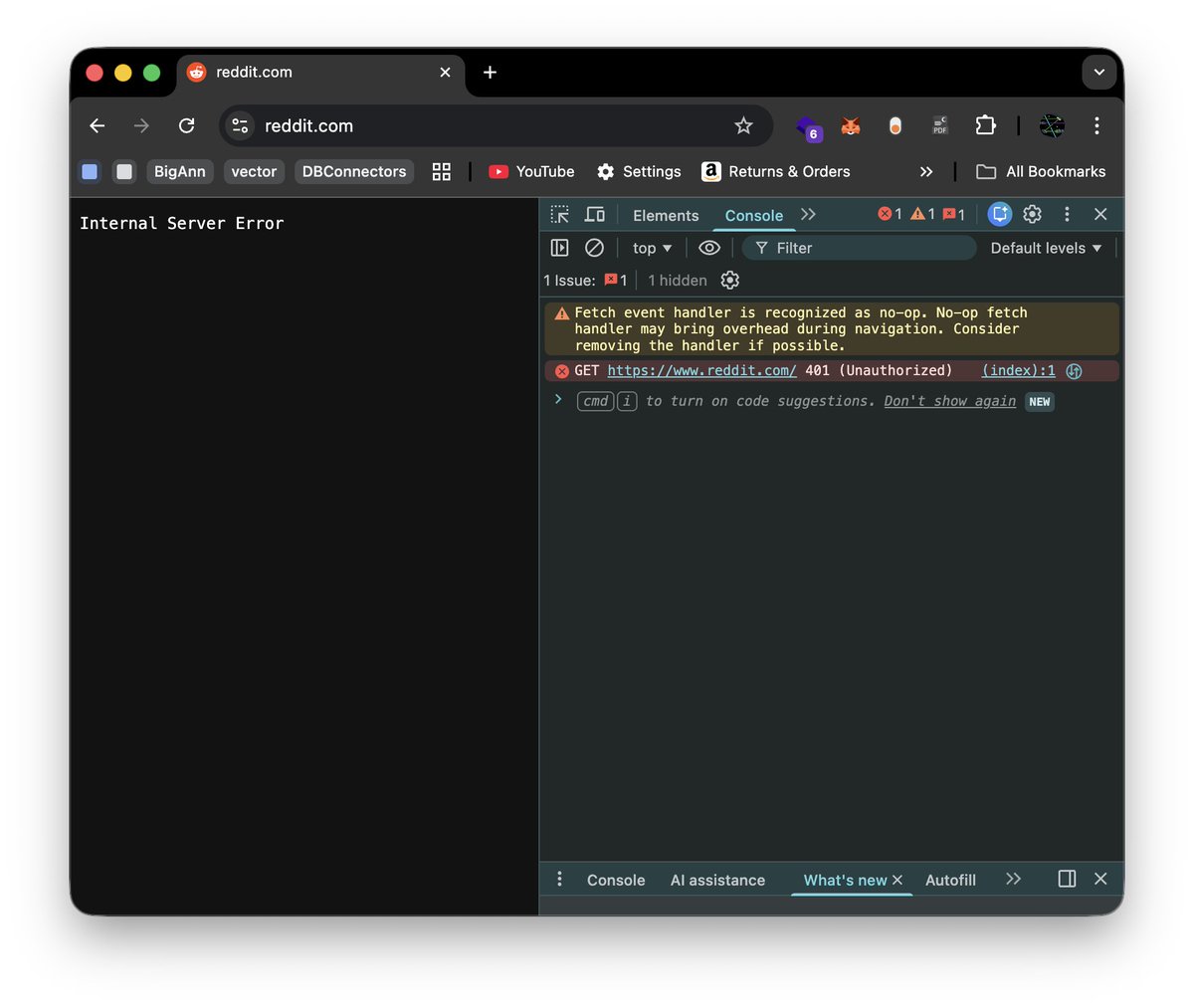The height and width of the screenshot is (1008, 1194).
Task: Open the Default levels log dropdown
Action: 1046,248
